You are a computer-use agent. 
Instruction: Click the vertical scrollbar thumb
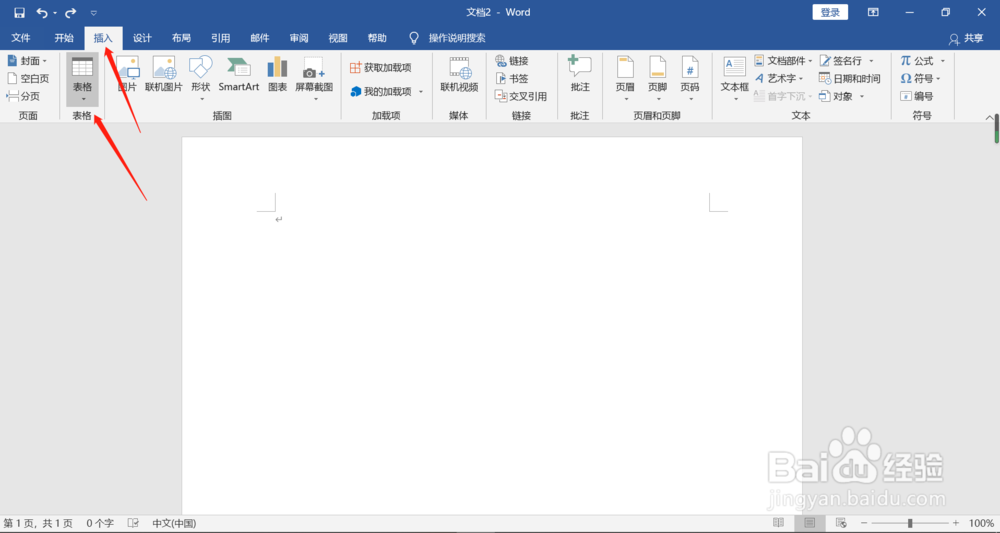996,128
